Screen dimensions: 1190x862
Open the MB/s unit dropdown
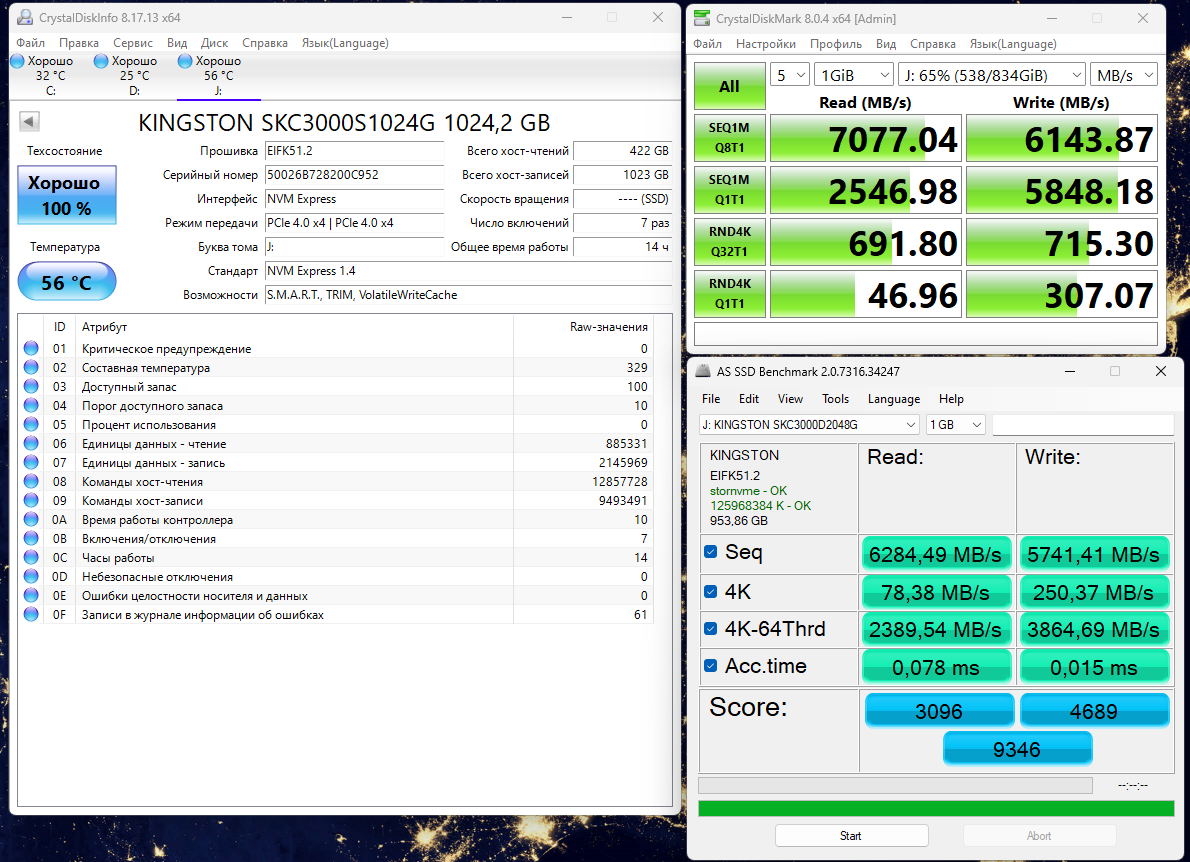[1124, 75]
